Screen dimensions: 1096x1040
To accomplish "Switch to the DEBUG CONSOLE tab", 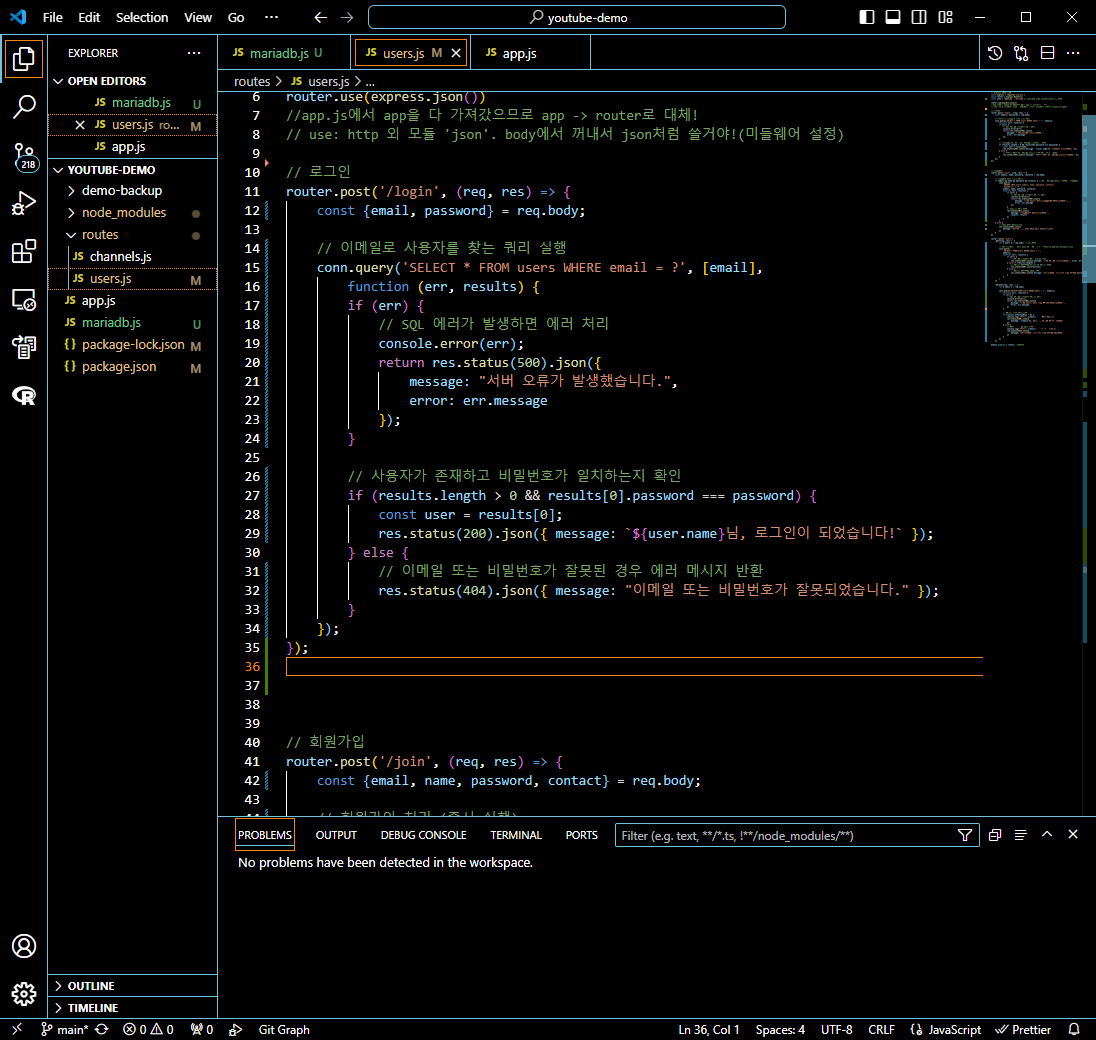I will tap(423, 835).
